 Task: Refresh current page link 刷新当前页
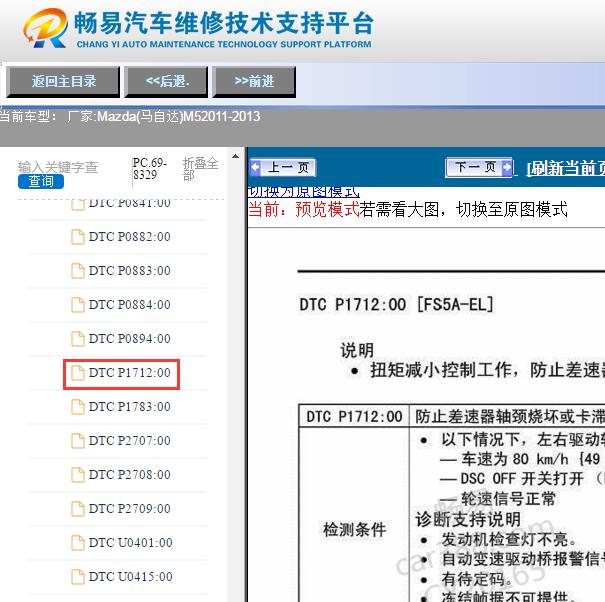click(x=566, y=168)
